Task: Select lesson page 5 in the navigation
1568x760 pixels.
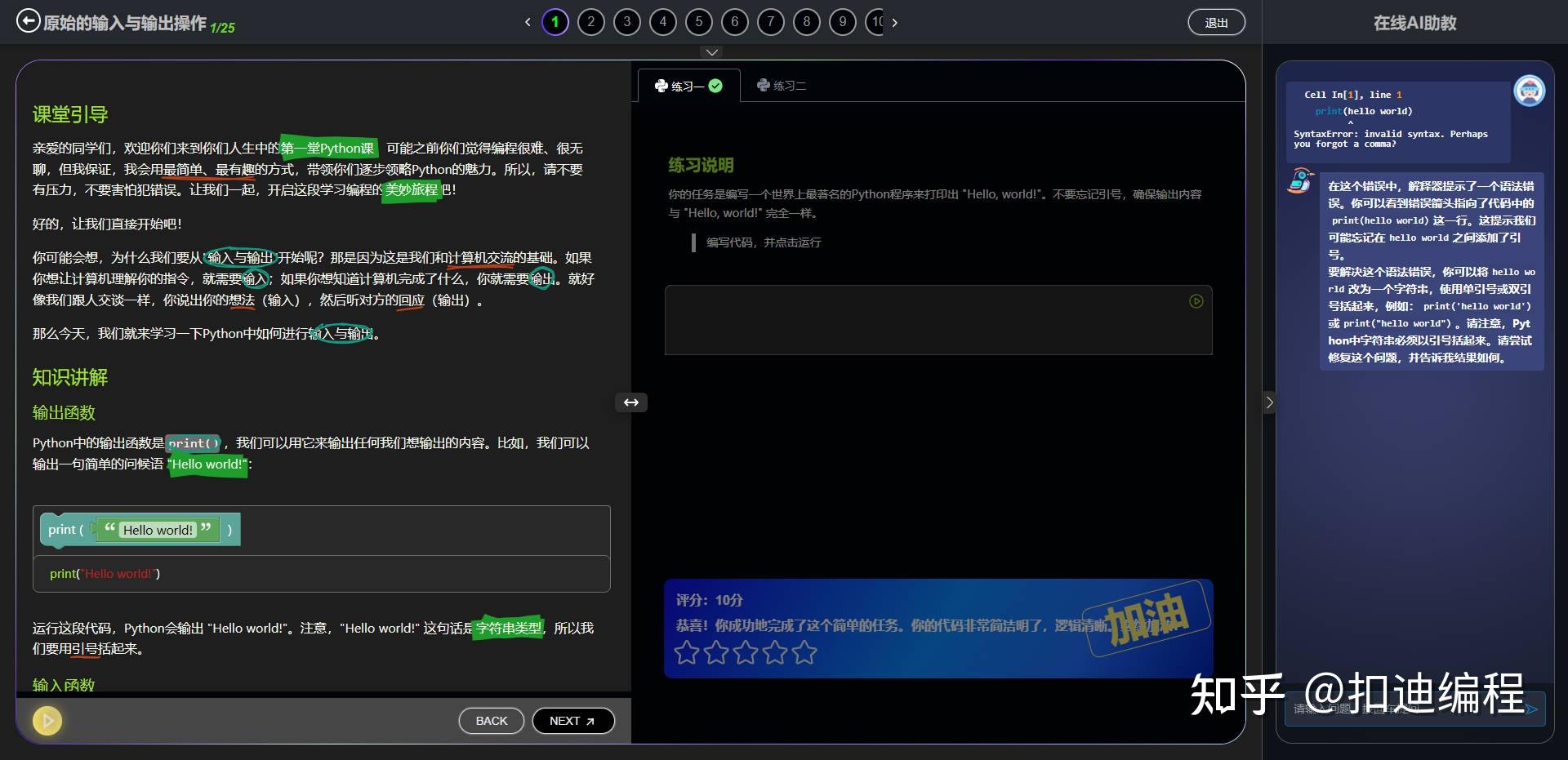Action: 698,22
